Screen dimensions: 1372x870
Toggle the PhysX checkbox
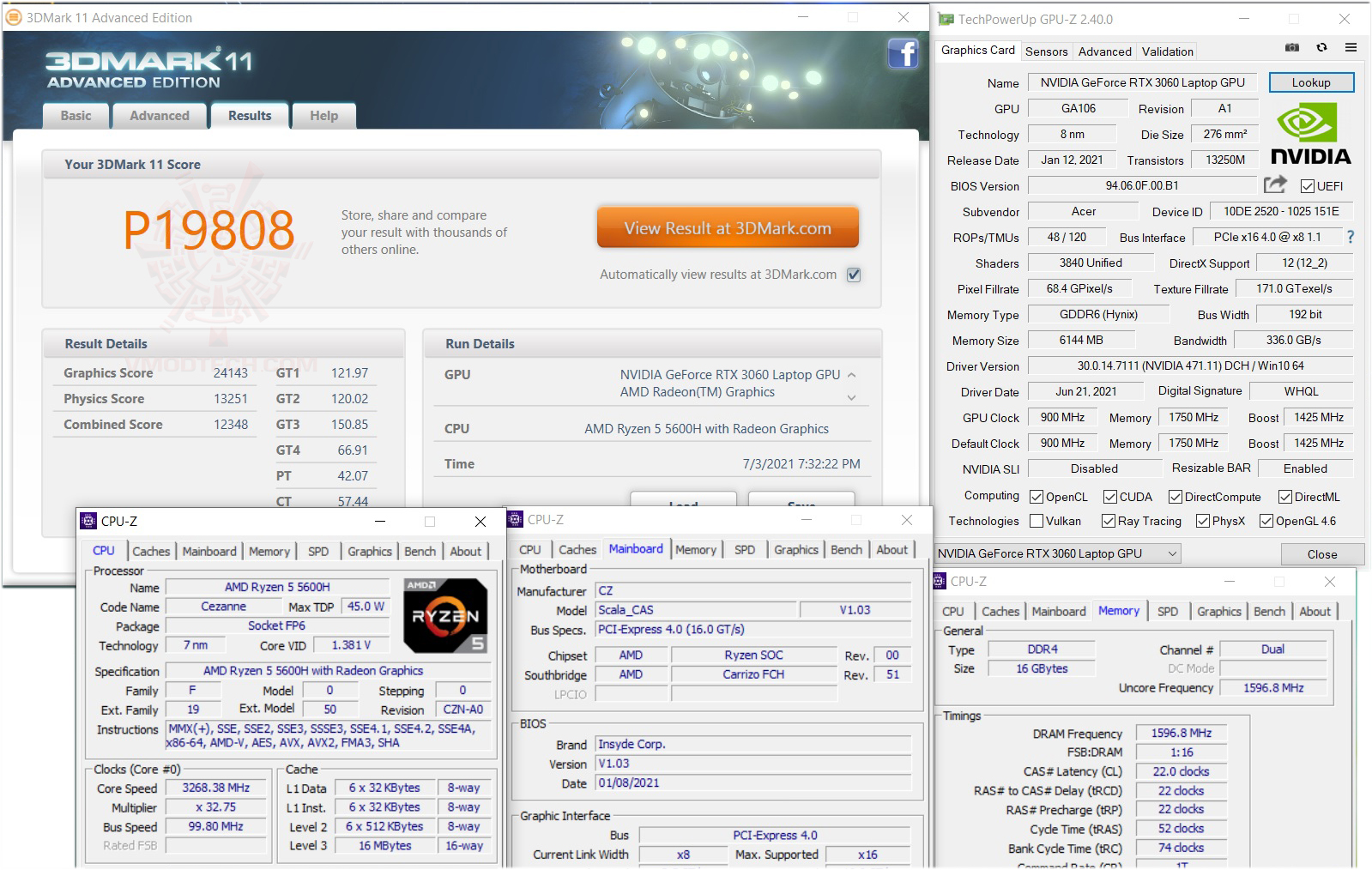1203,521
